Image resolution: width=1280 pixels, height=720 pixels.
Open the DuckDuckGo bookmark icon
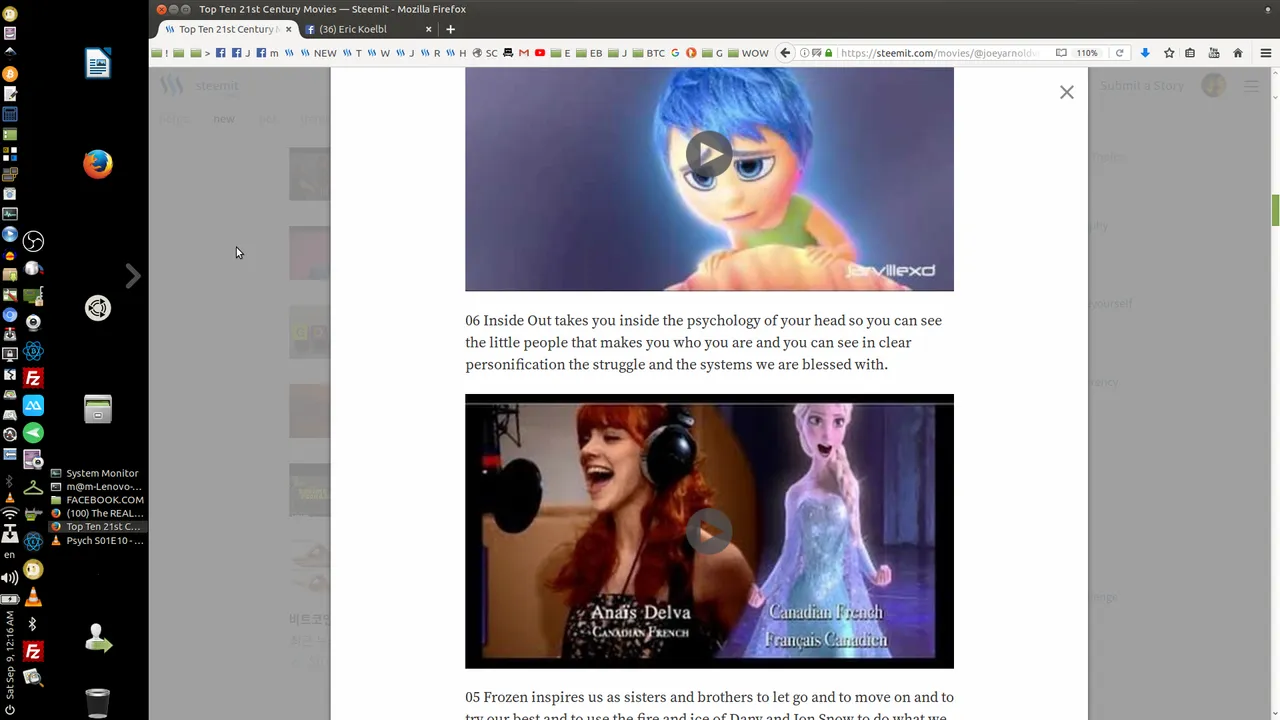click(x=690, y=53)
